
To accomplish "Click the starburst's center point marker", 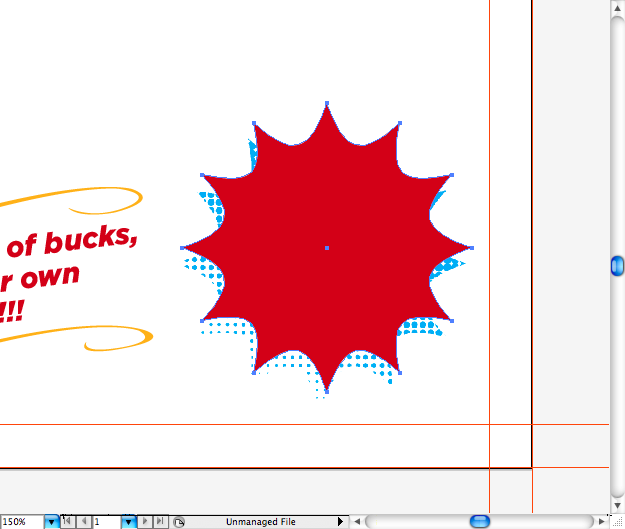I will click(327, 248).
